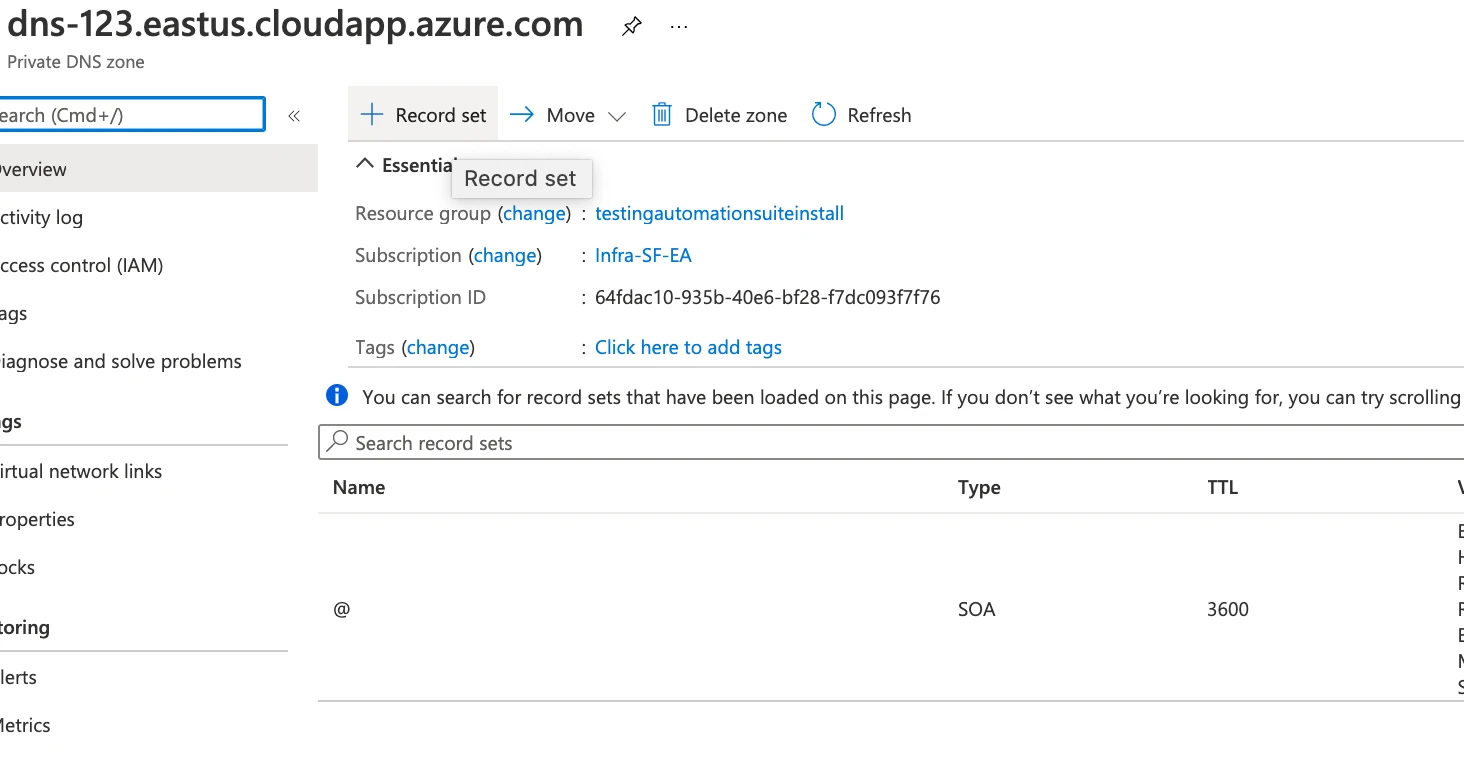Screen dimensions: 1464x762
Task: Click the Move arrow icon
Action: click(521, 115)
